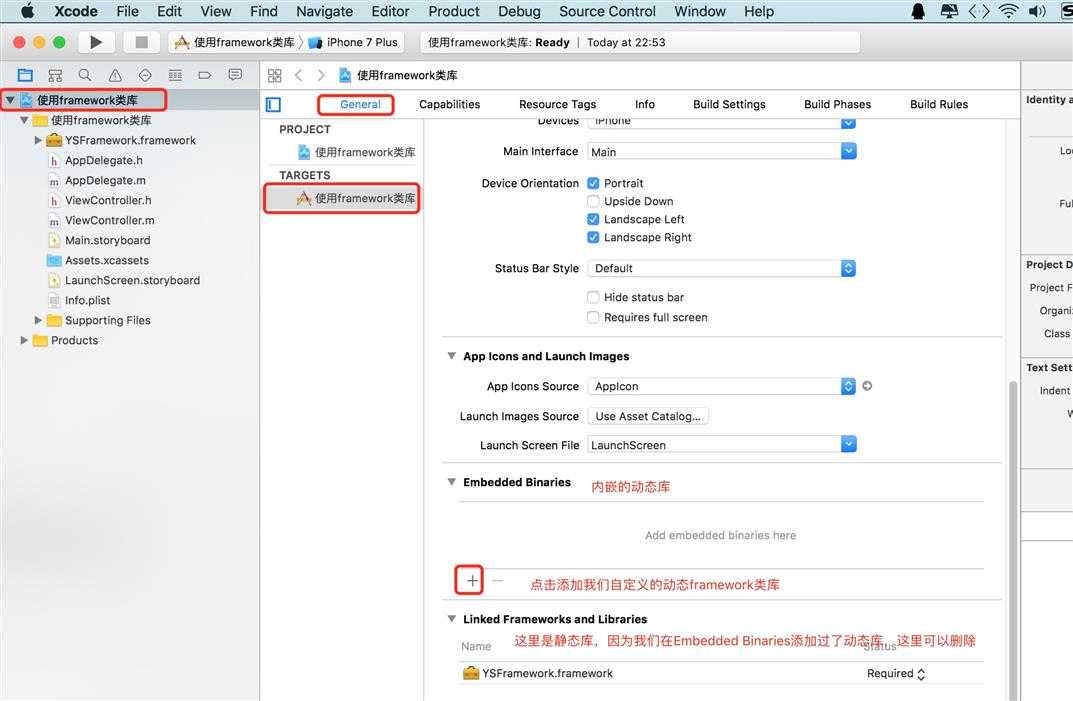Image resolution: width=1073 pixels, height=701 pixels.
Task: Enable Upside Down orientation
Action: (x=593, y=201)
